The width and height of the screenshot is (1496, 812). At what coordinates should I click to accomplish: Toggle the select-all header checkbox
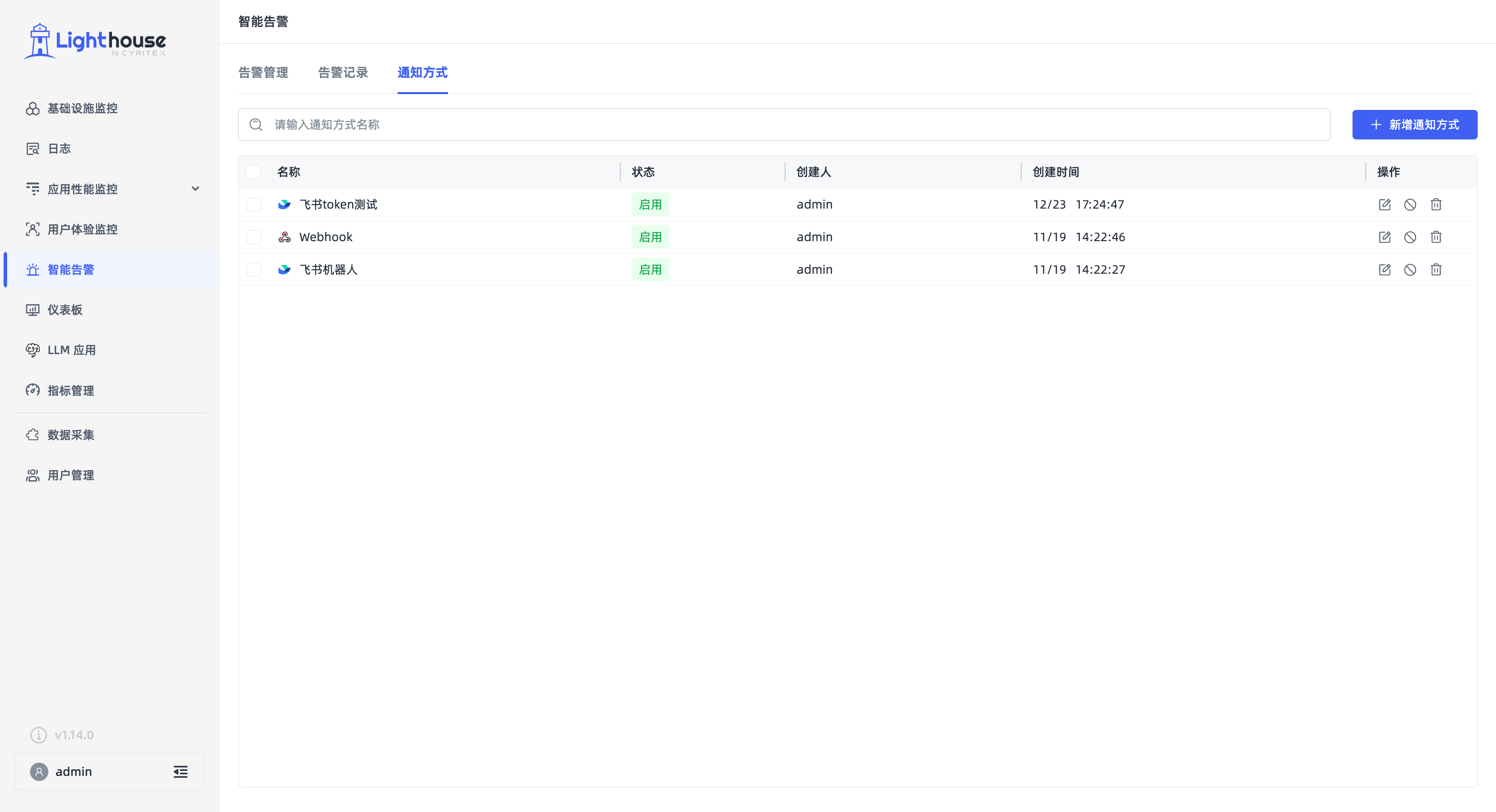253,172
